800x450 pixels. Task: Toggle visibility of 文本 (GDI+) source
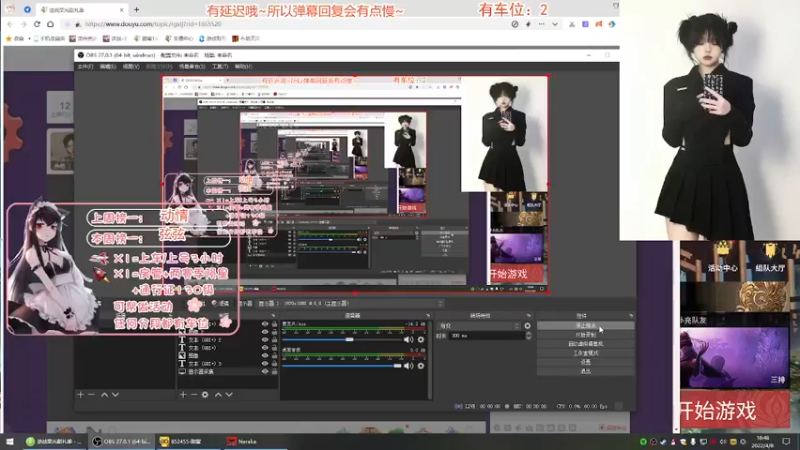[x=265, y=347]
